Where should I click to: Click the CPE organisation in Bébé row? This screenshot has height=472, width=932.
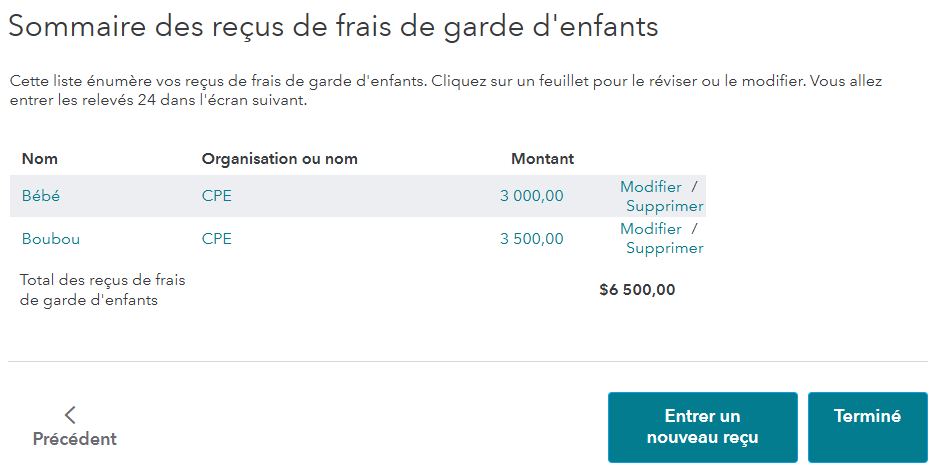pyautogui.click(x=217, y=196)
